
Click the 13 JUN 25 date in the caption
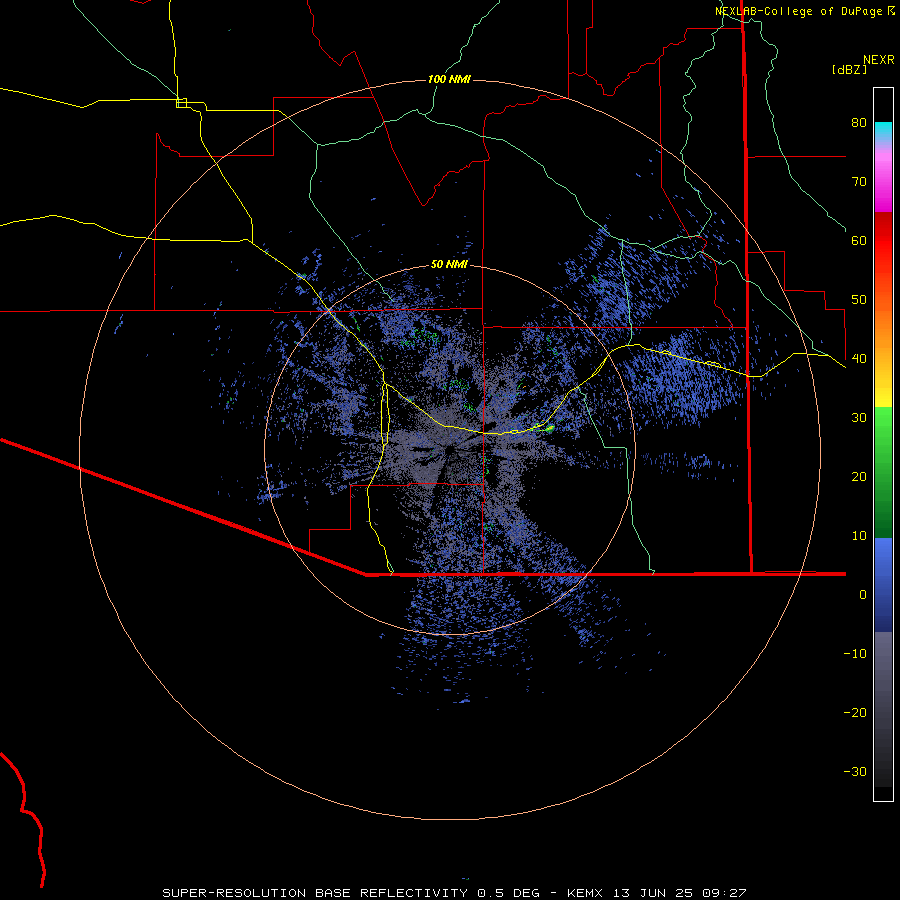pos(653,893)
